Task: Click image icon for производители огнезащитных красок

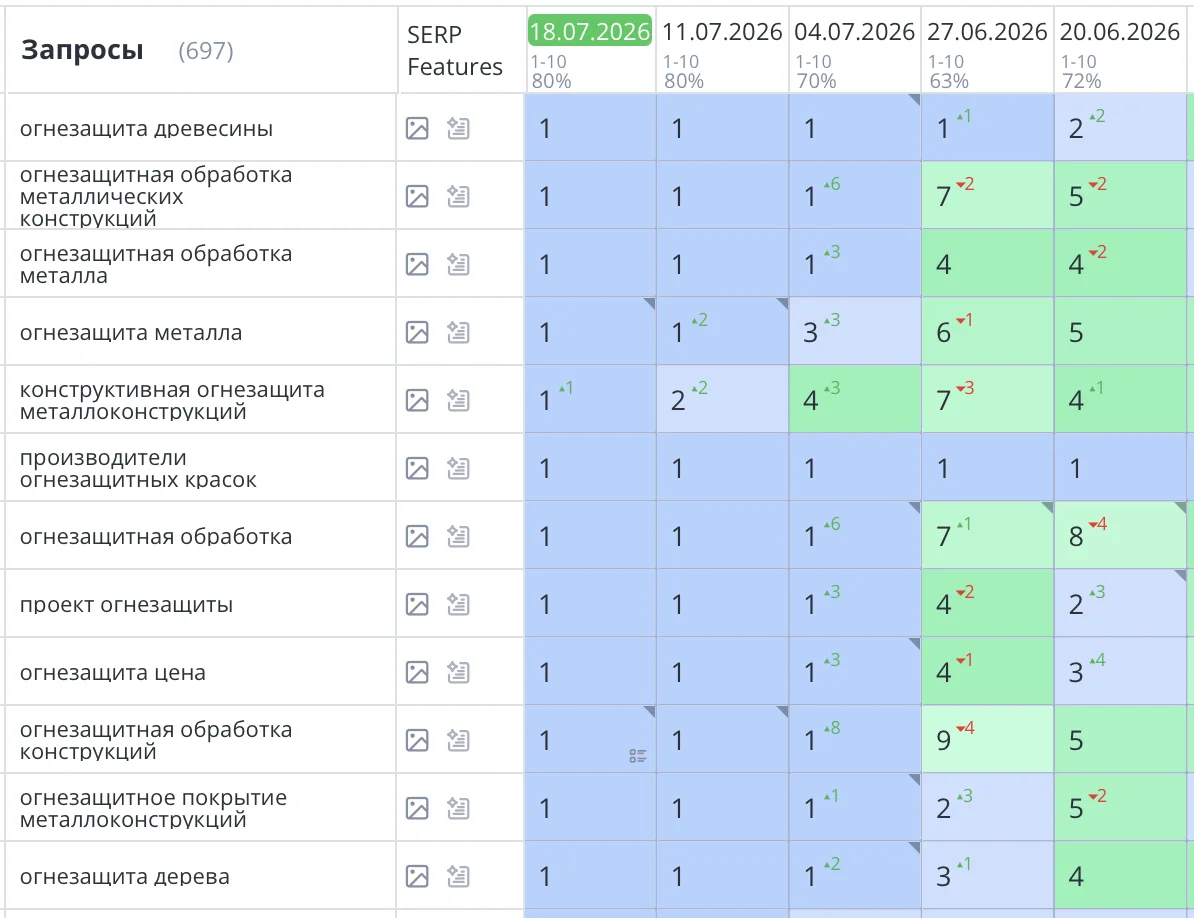Action: coord(417,468)
